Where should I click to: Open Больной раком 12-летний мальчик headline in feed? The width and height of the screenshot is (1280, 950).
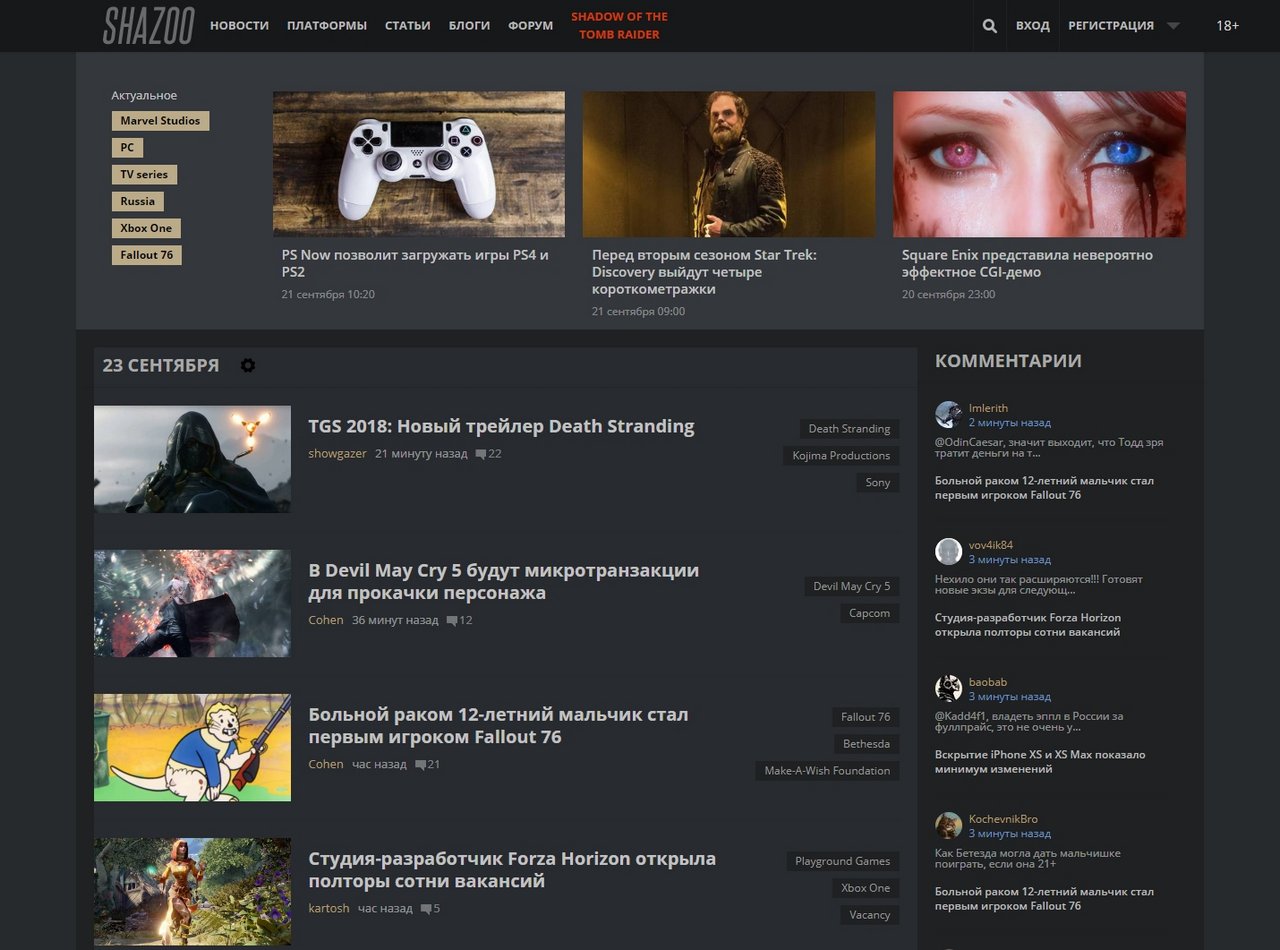point(498,725)
